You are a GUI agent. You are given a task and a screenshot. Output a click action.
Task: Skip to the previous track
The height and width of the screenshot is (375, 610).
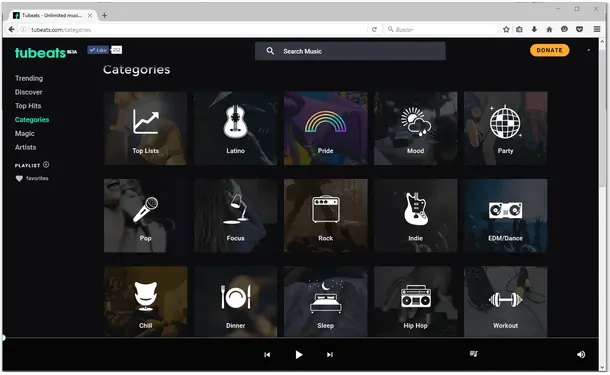click(x=267, y=354)
